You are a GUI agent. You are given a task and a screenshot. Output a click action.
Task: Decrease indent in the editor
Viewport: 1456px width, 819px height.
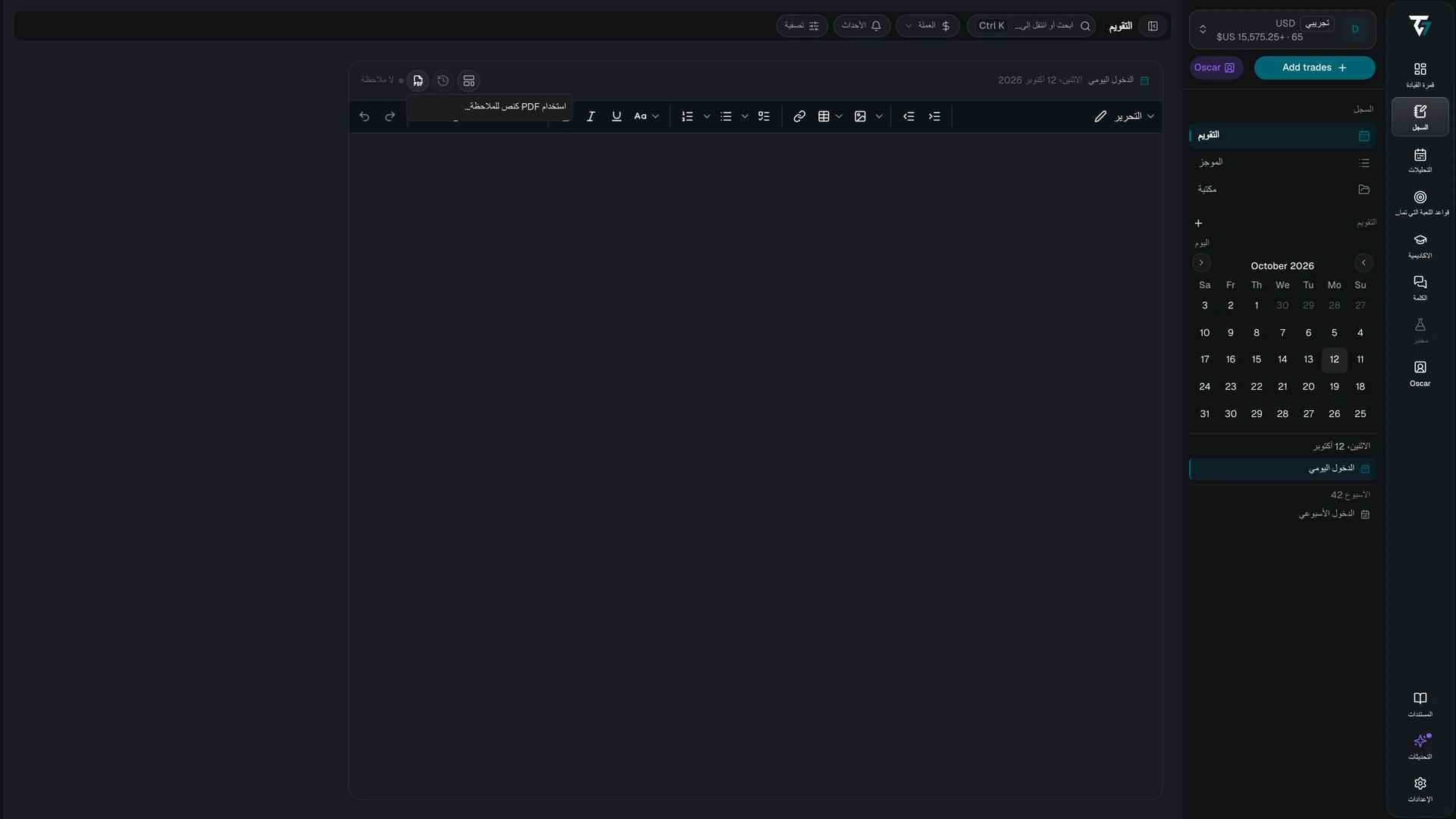pyautogui.click(x=908, y=117)
